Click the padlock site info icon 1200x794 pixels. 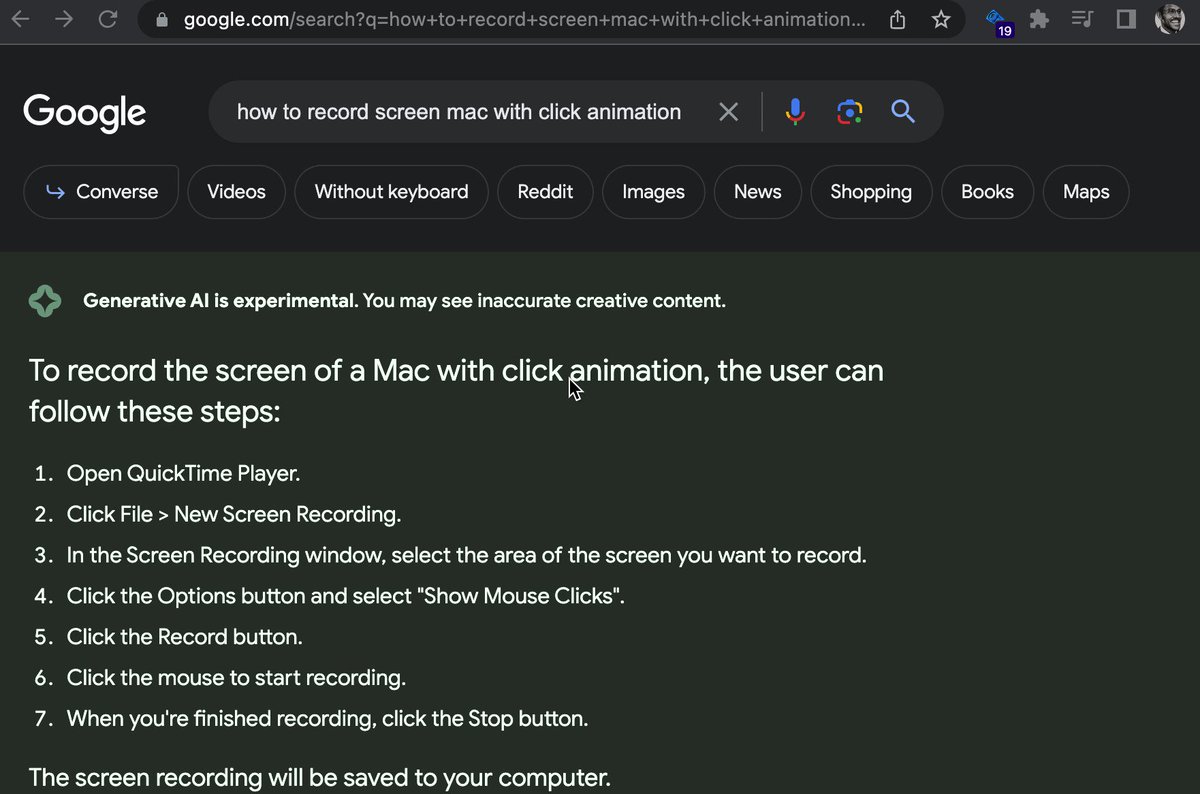point(163,20)
